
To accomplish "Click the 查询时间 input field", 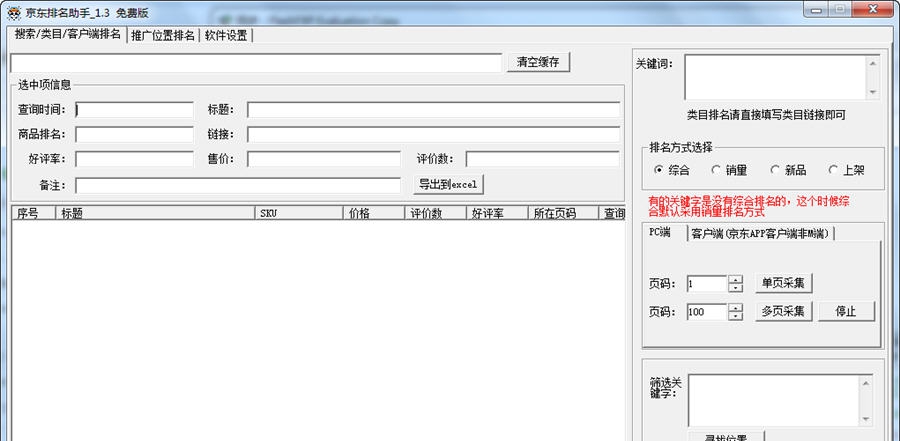I will (134, 110).
